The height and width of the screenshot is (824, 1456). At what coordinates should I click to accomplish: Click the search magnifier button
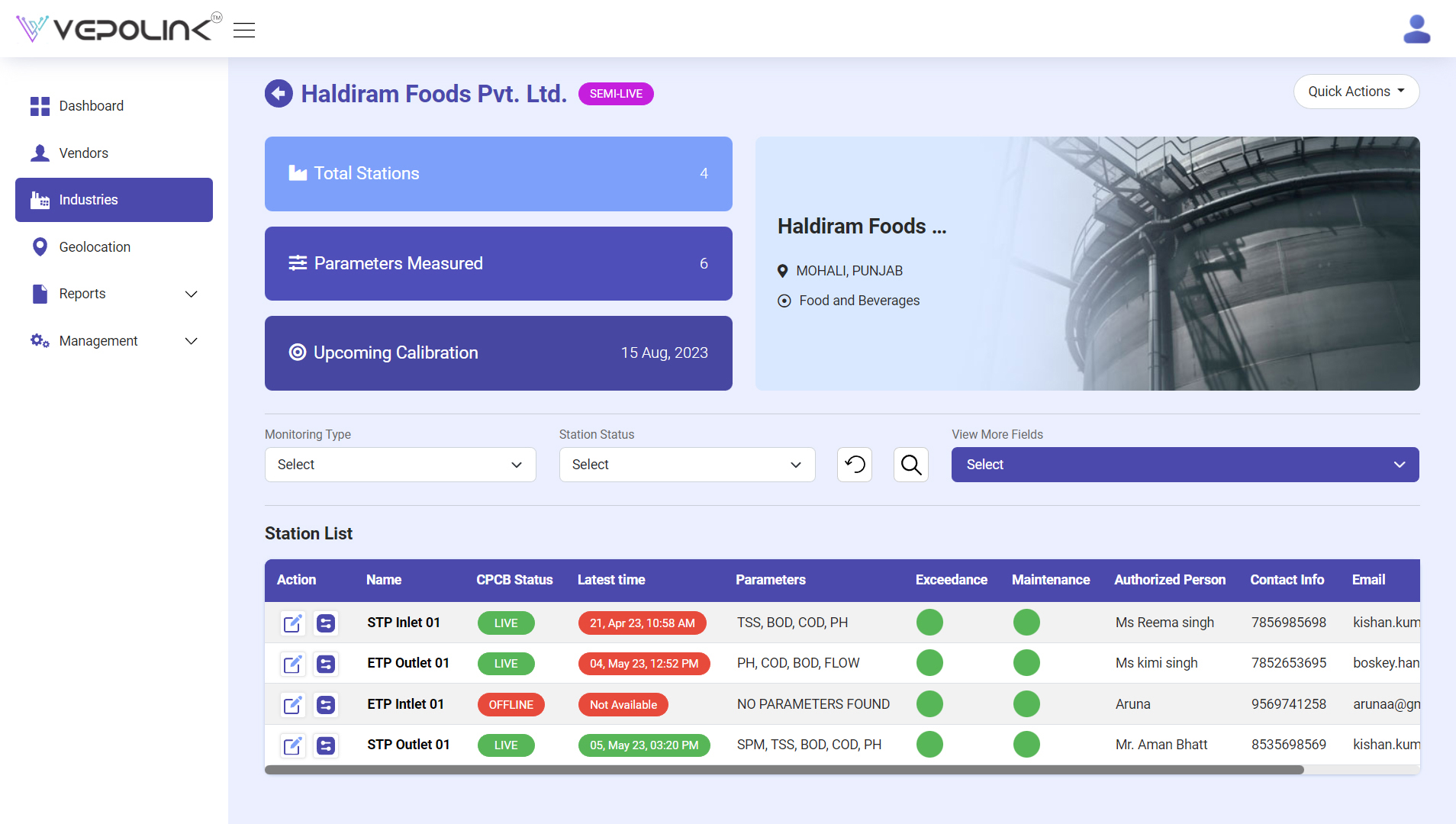tap(911, 465)
